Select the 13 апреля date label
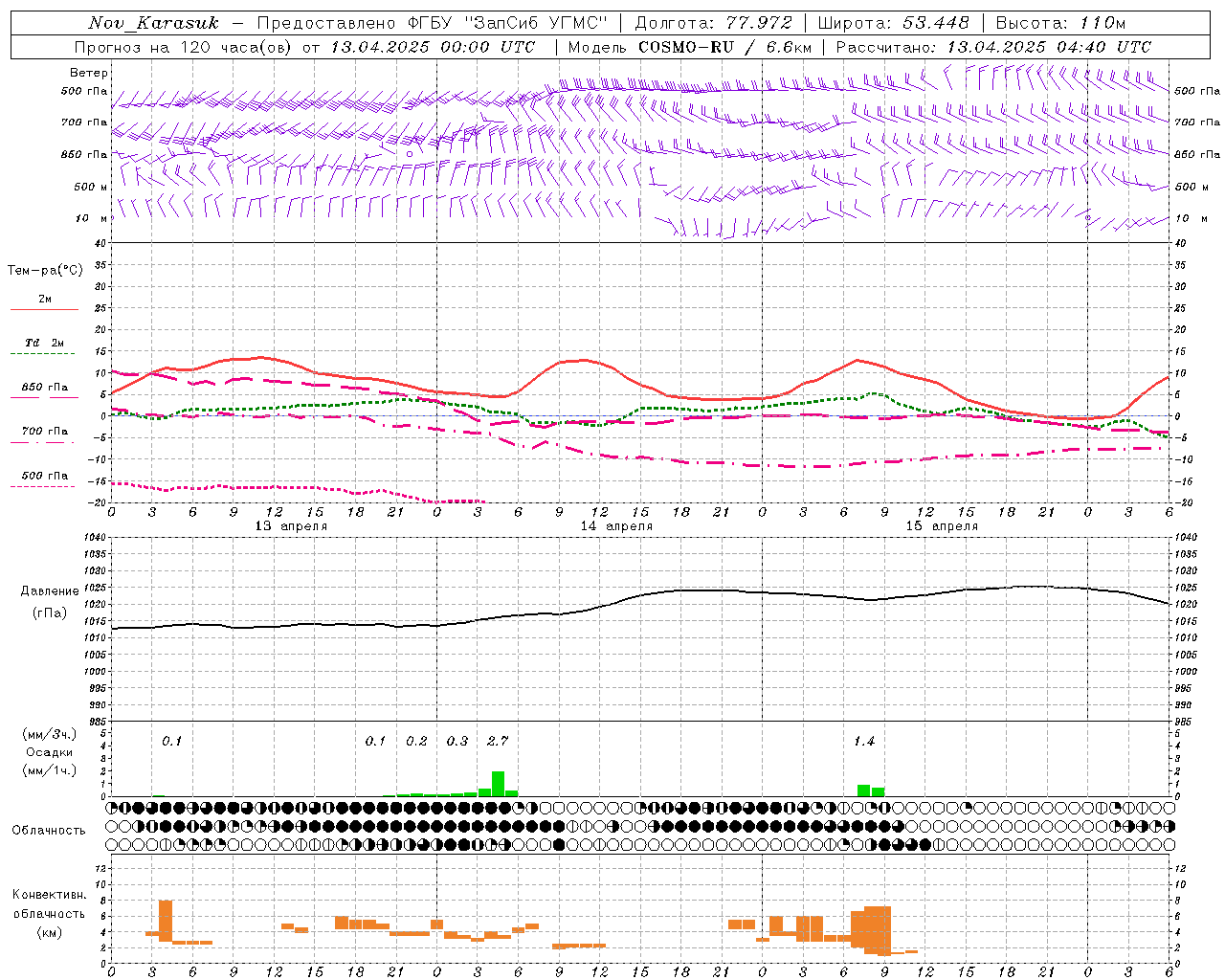Image resolution: width=1225 pixels, height=980 pixels. point(291,526)
